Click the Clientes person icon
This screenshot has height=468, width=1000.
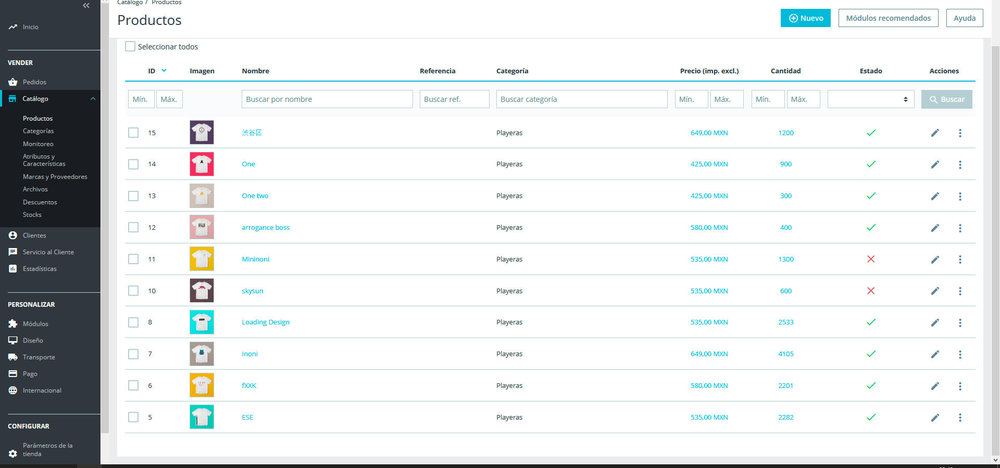coord(13,235)
